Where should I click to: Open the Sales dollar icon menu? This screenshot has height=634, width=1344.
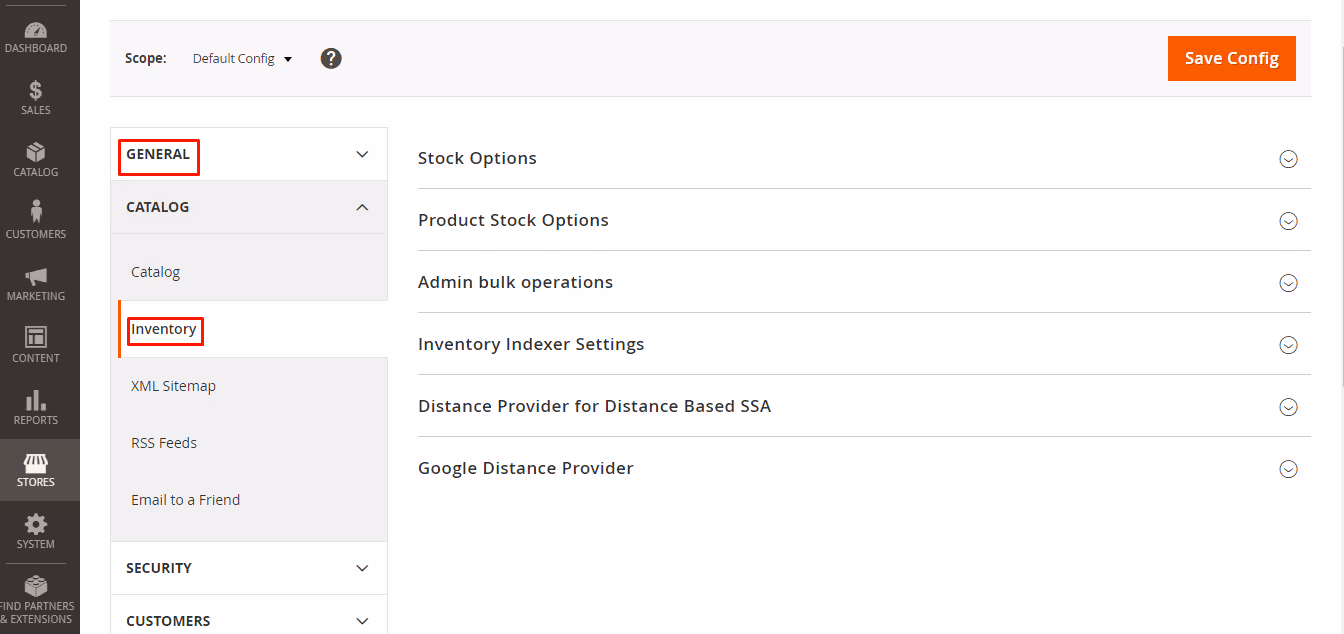coord(36,91)
